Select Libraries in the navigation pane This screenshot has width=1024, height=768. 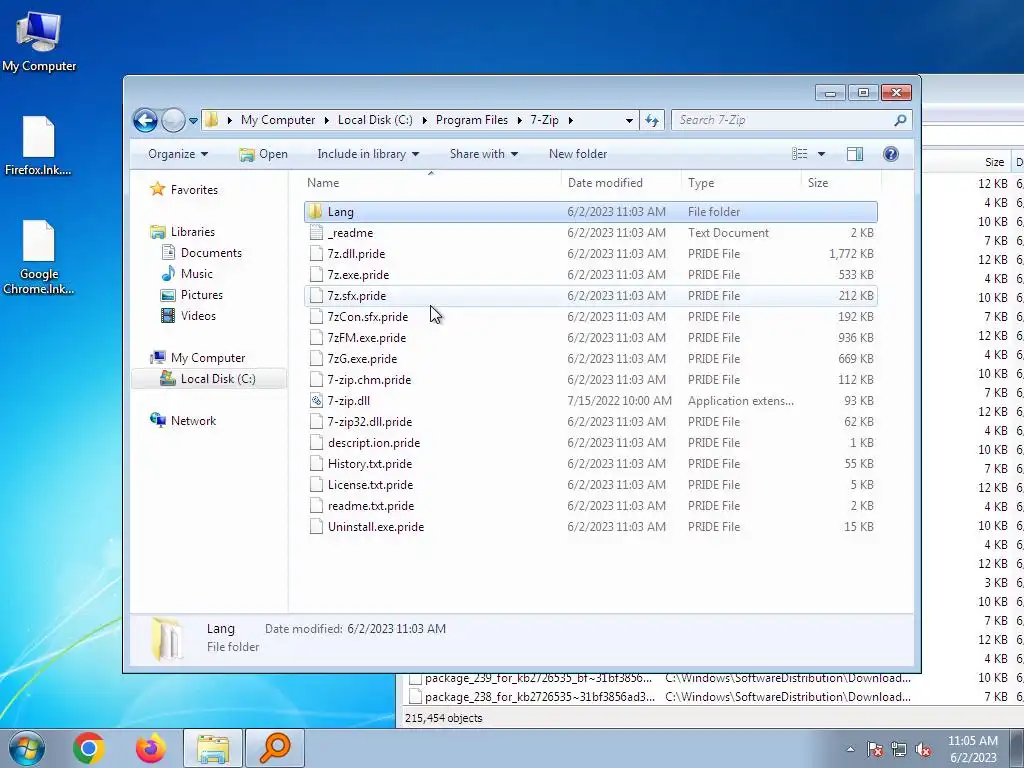pyautogui.click(x=182, y=232)
